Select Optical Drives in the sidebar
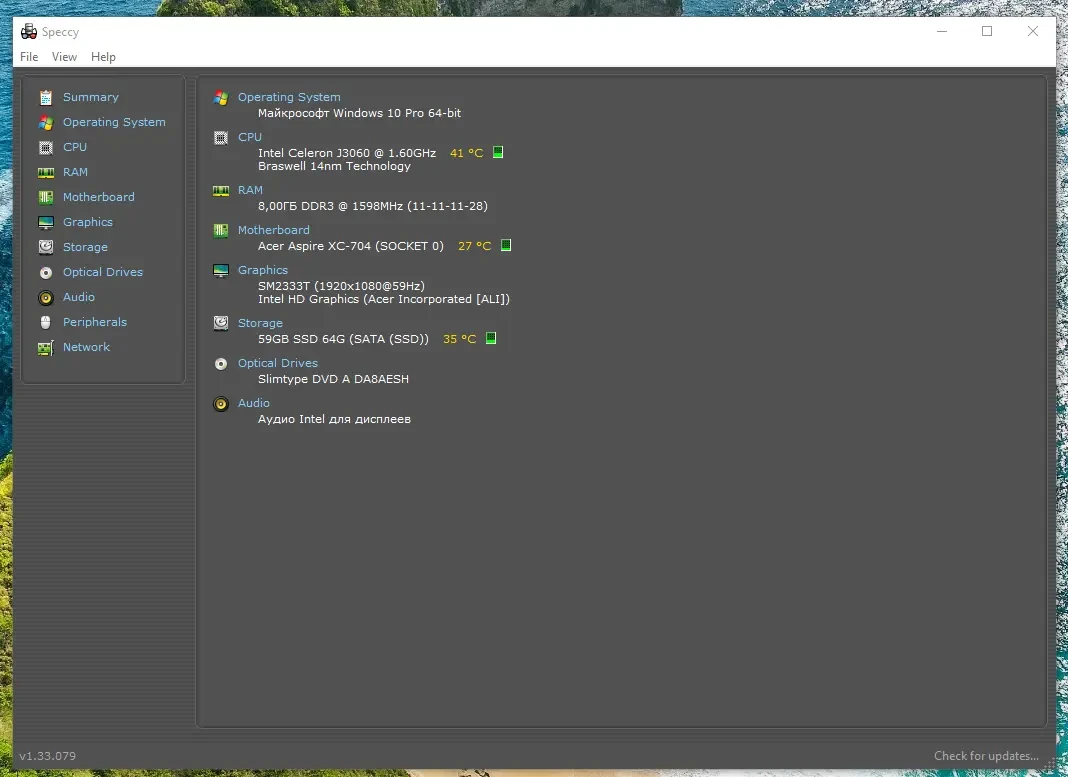1068x777 pixels. (x=103, y=272)
